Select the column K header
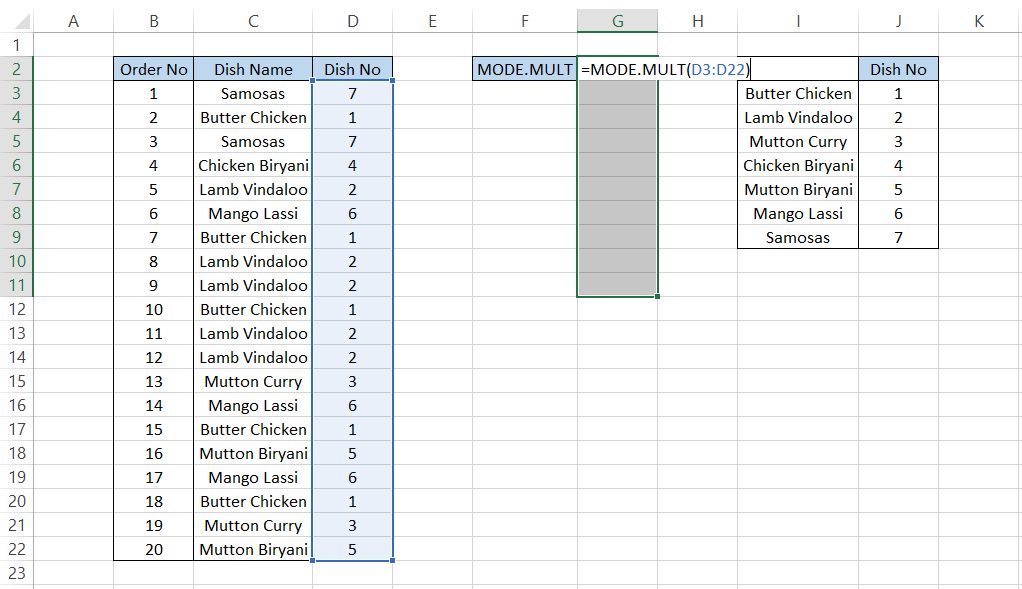The image size is (1022, 589). pyautogui.click(x=978, y=21)
